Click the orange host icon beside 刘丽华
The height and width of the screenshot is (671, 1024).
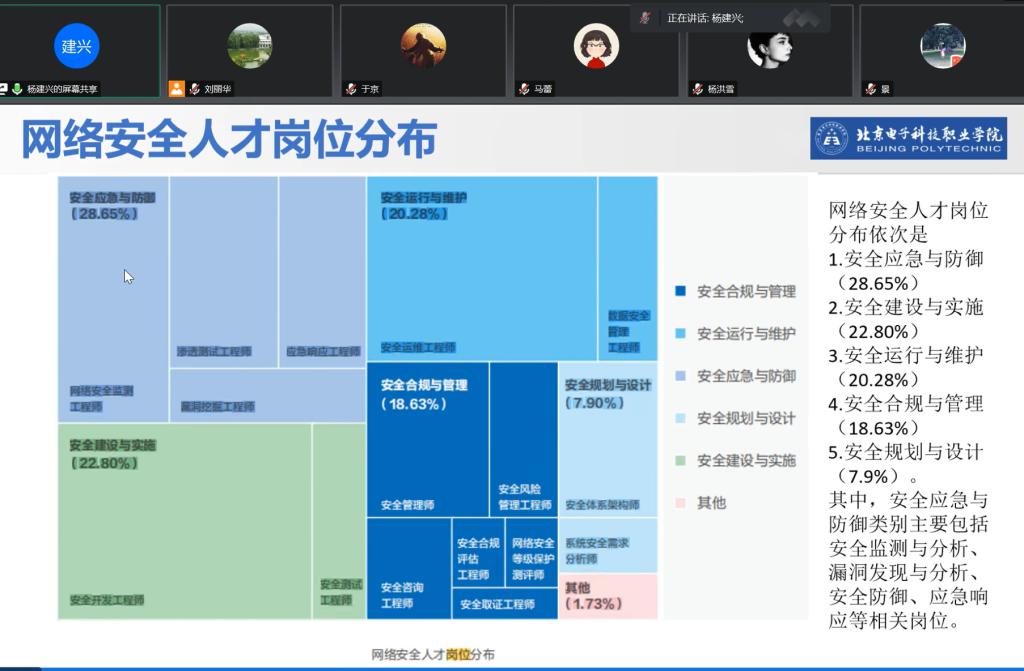click(177, 89)
